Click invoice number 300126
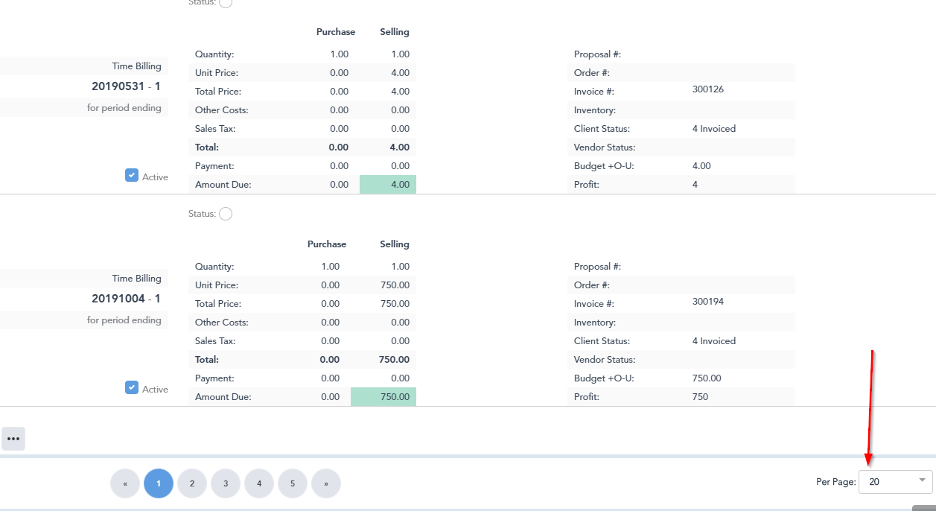936x512 pixels. 708,89
